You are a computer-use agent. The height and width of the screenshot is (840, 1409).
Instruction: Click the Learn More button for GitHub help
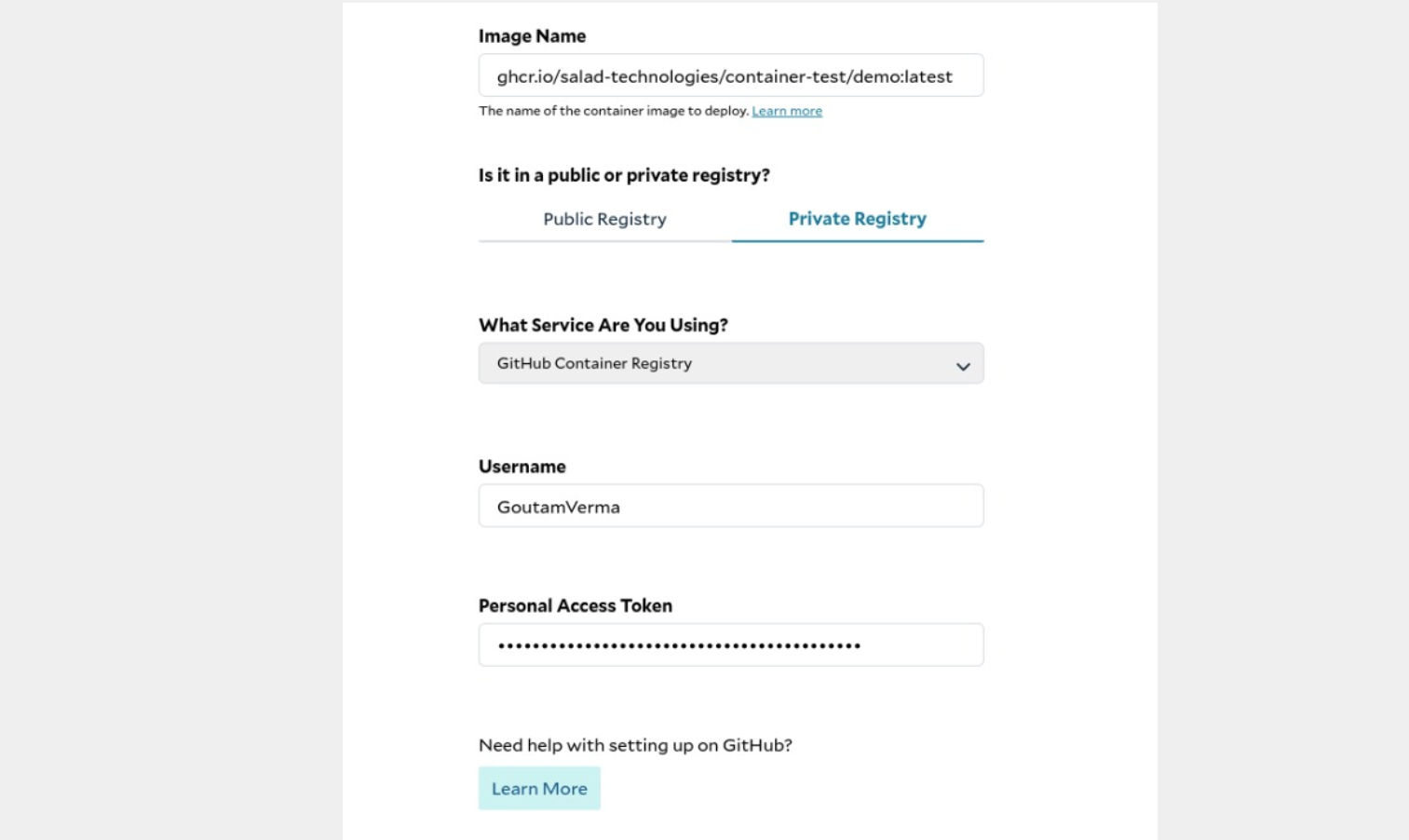tap(539, 789)
